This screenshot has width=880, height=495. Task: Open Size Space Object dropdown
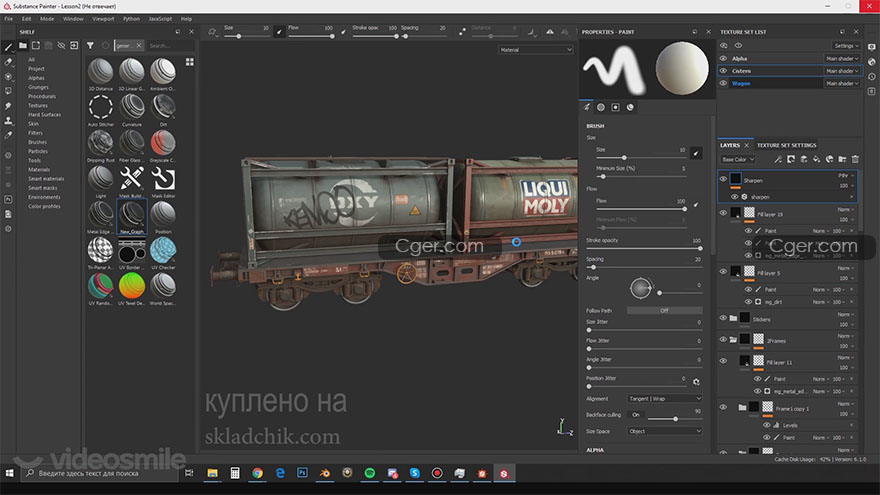point(664,431)
